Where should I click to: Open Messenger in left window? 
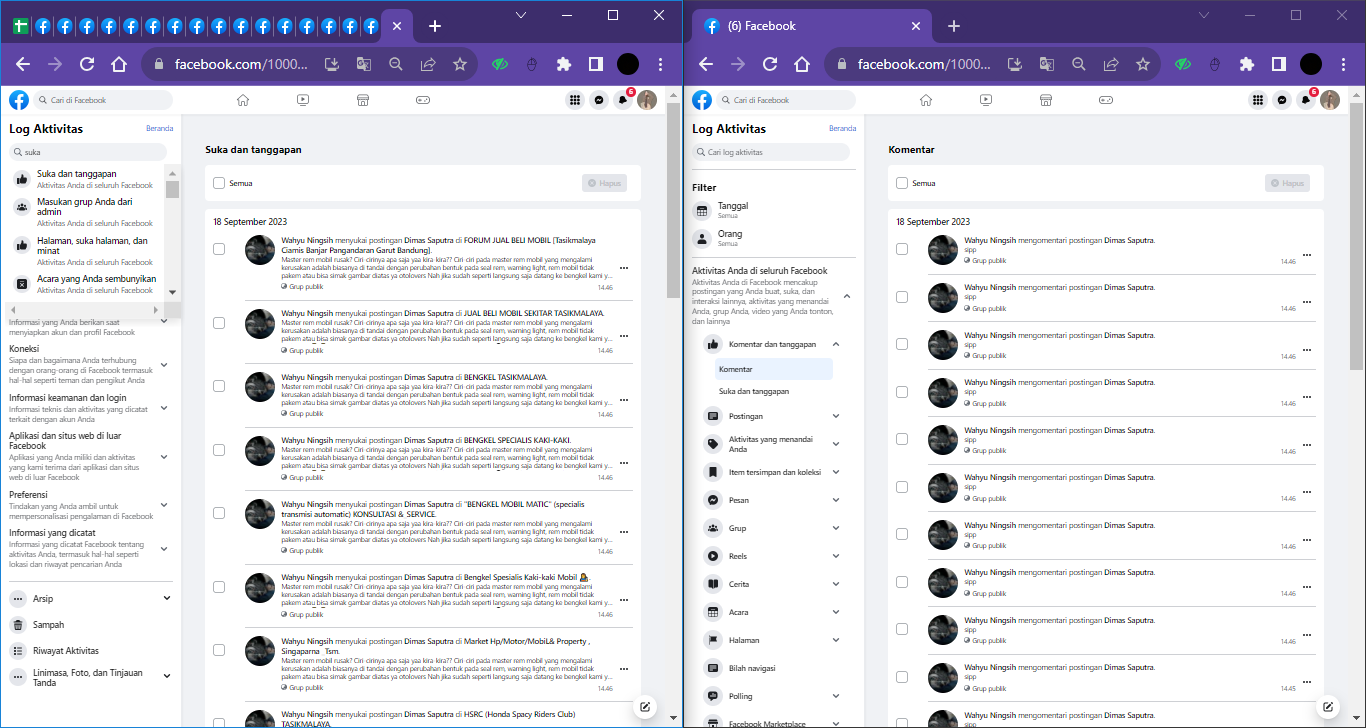coord(599,100)
